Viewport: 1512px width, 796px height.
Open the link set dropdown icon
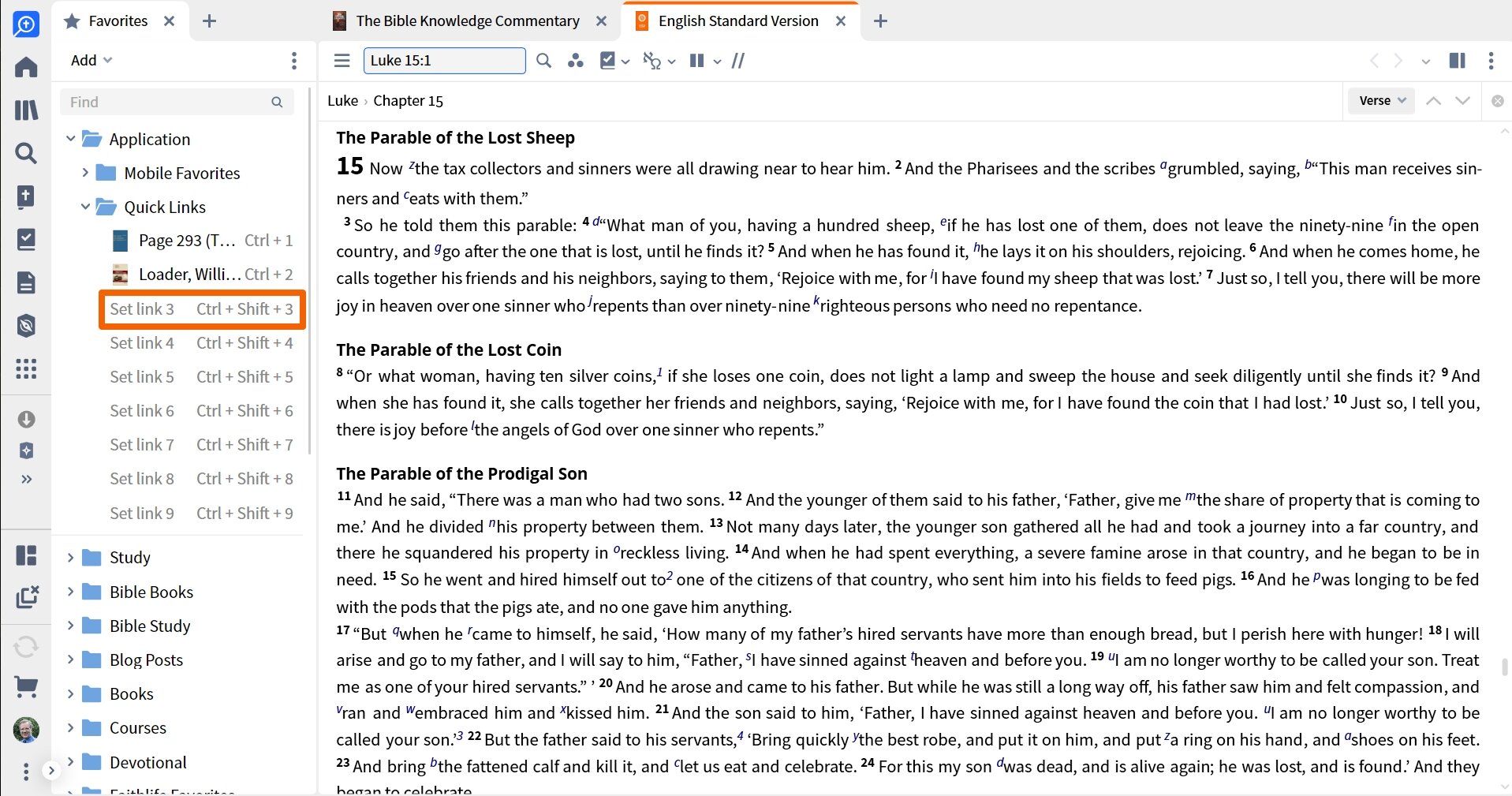click(659, 61)
